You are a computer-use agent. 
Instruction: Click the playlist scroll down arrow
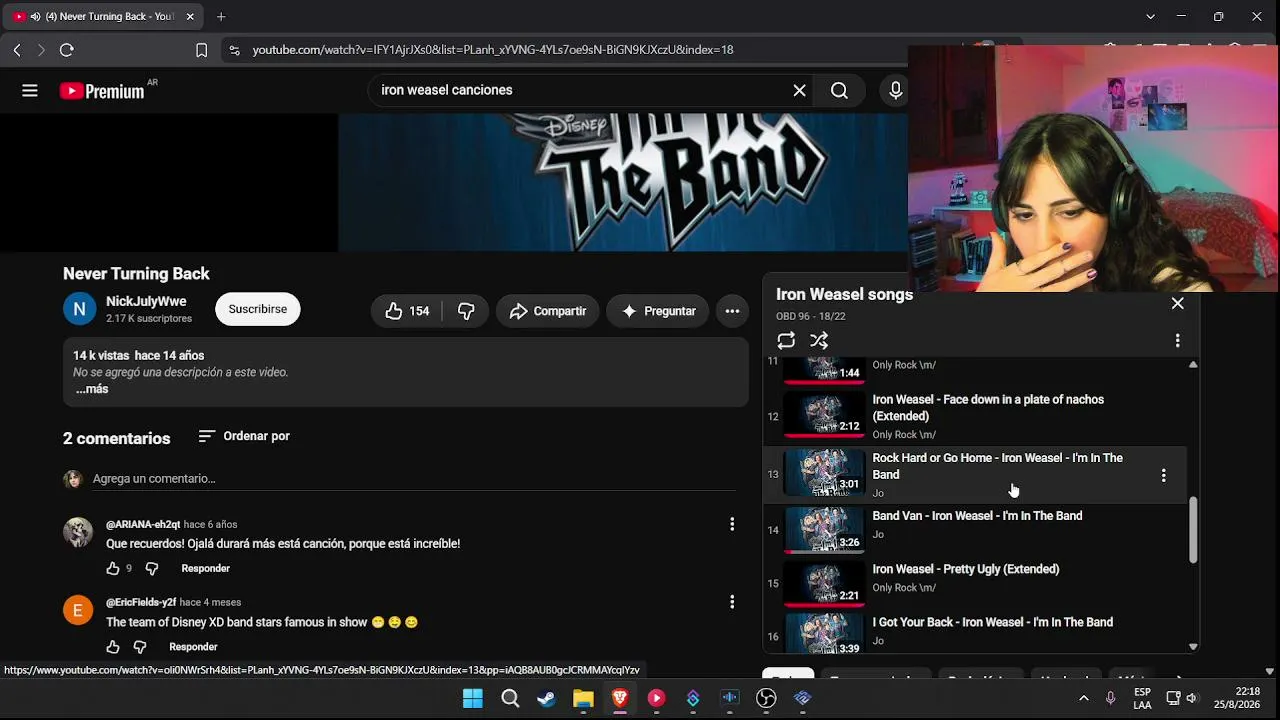1193,647
